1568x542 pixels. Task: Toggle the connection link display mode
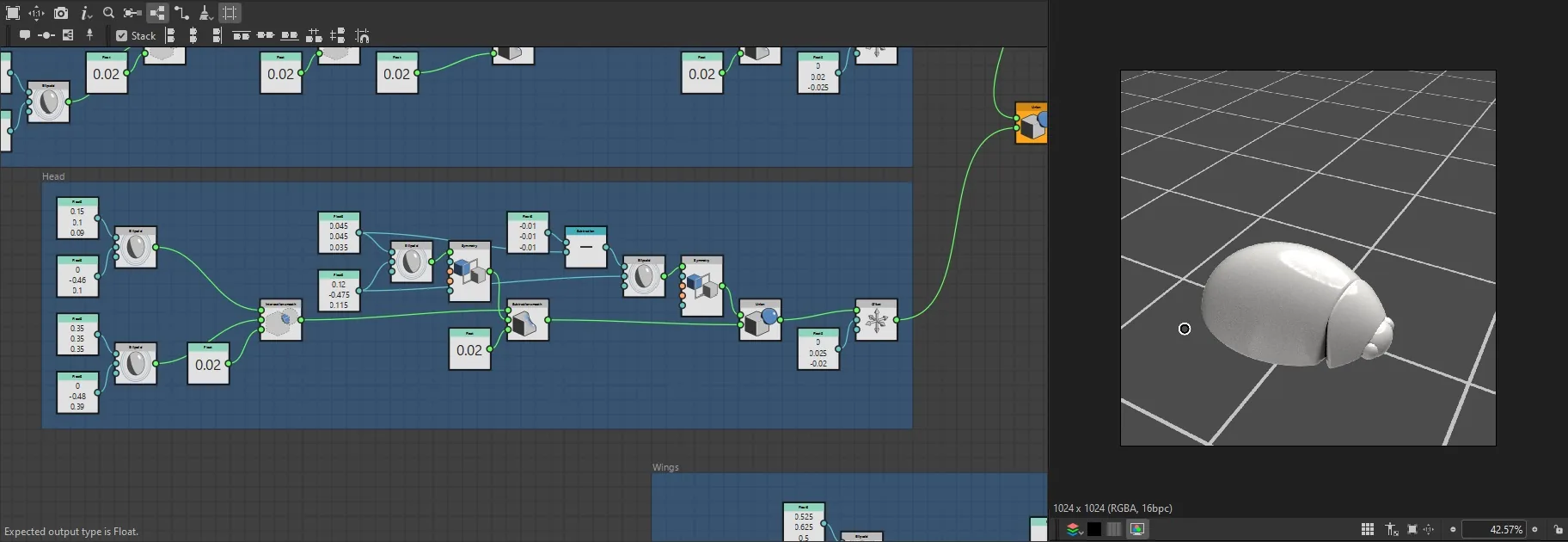click(x=181, y=13)
